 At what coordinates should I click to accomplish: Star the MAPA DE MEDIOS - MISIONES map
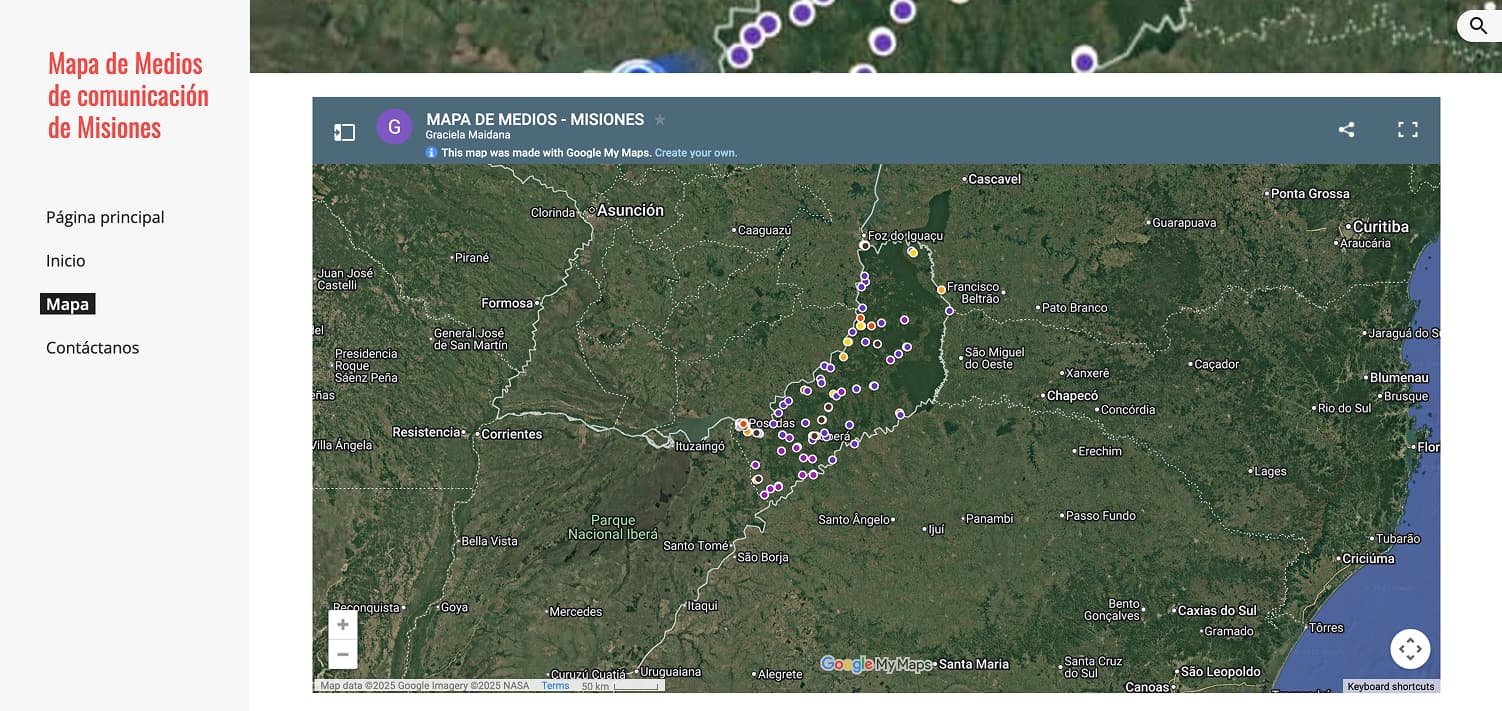click(x=660, y=119)
